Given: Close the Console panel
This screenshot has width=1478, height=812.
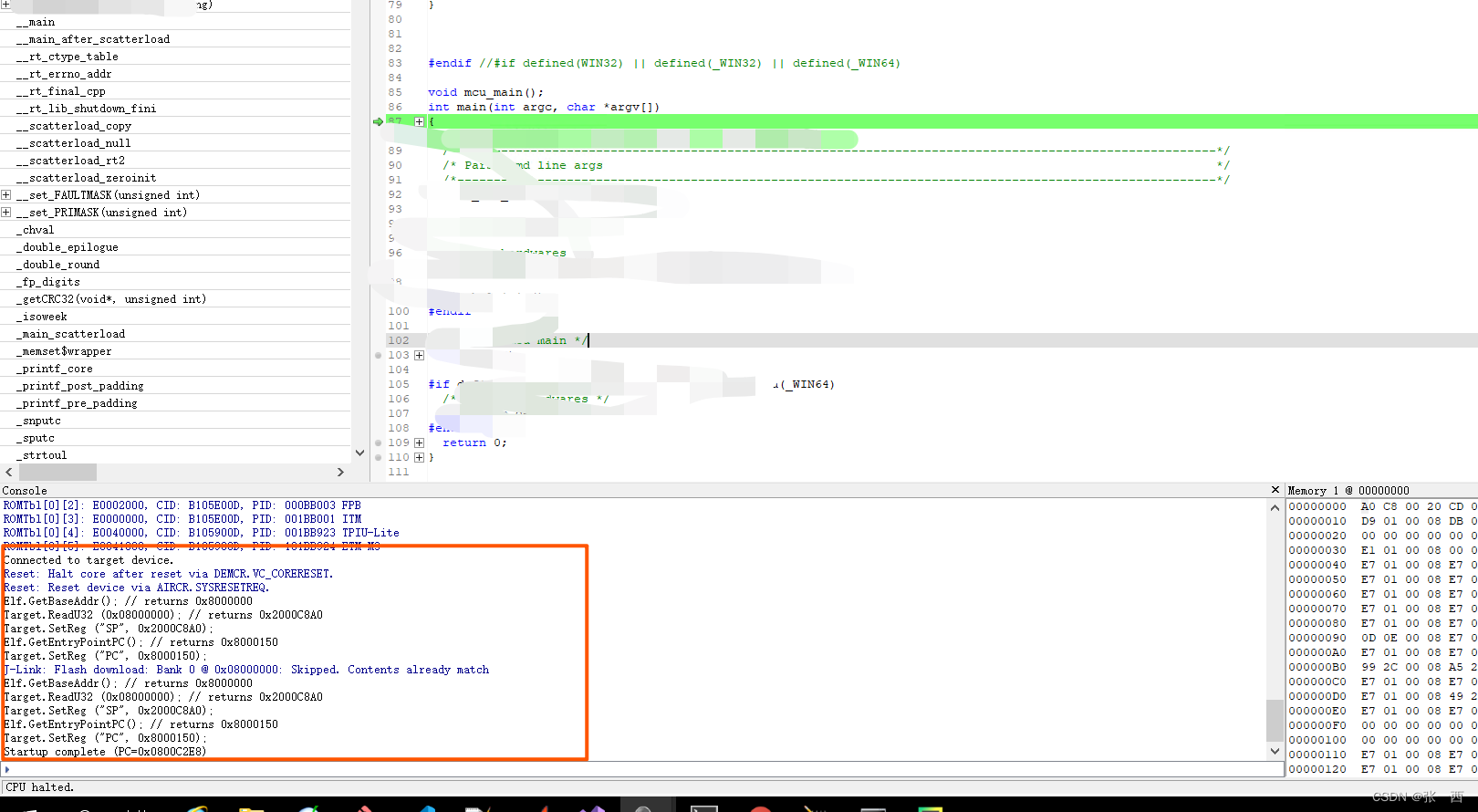Looking at the screenshot, I should coord(1275,490).
